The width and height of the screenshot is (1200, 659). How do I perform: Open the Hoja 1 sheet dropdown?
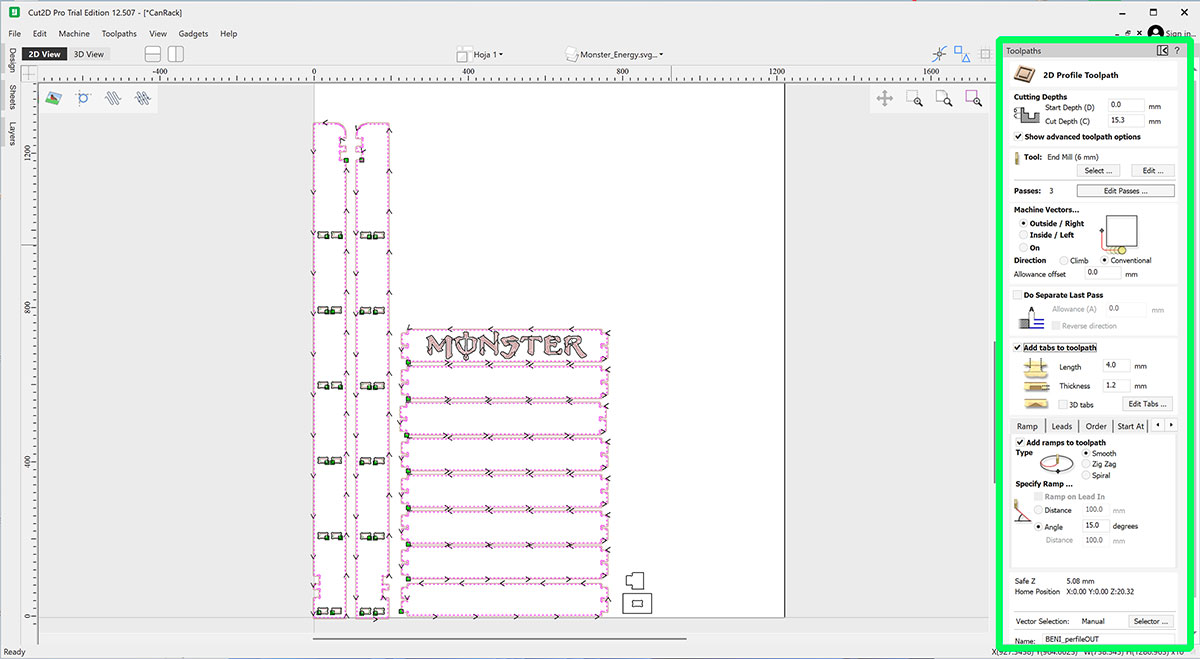pos(487,54)
